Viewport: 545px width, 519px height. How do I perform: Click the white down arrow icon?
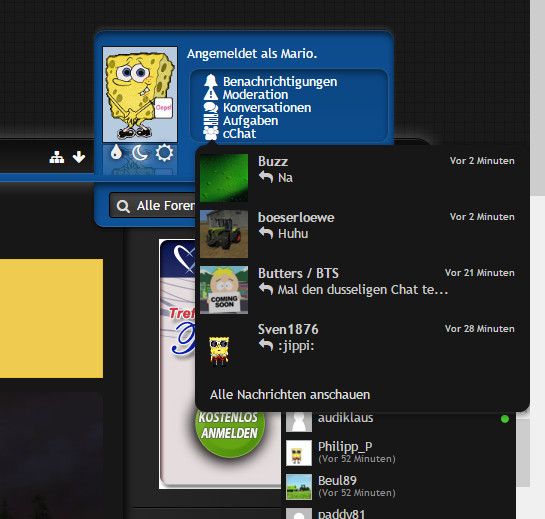79,157
